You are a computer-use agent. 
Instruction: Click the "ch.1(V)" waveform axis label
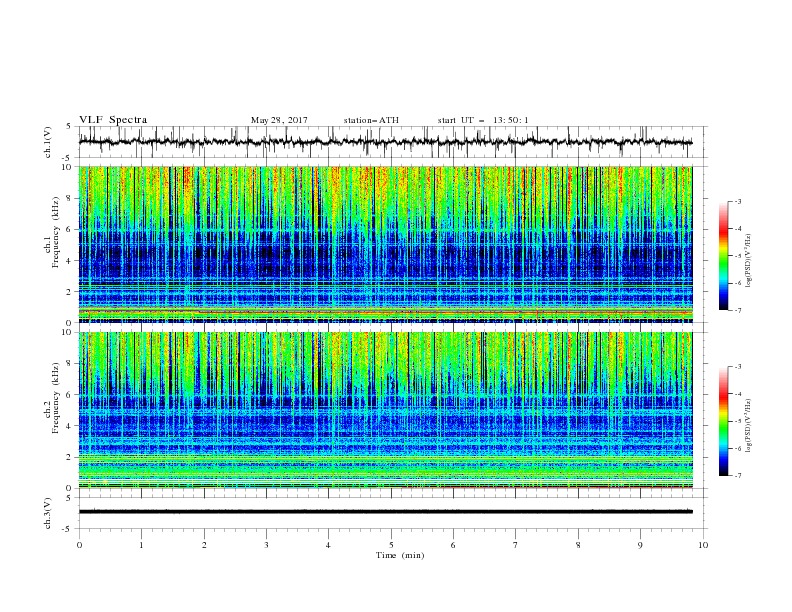coord(48,142)
